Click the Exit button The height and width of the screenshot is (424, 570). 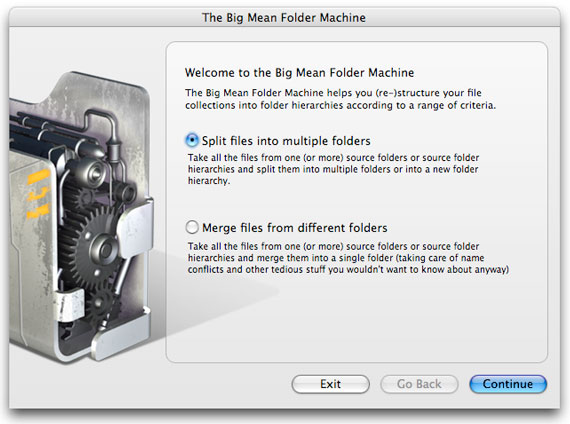point(330,384)
